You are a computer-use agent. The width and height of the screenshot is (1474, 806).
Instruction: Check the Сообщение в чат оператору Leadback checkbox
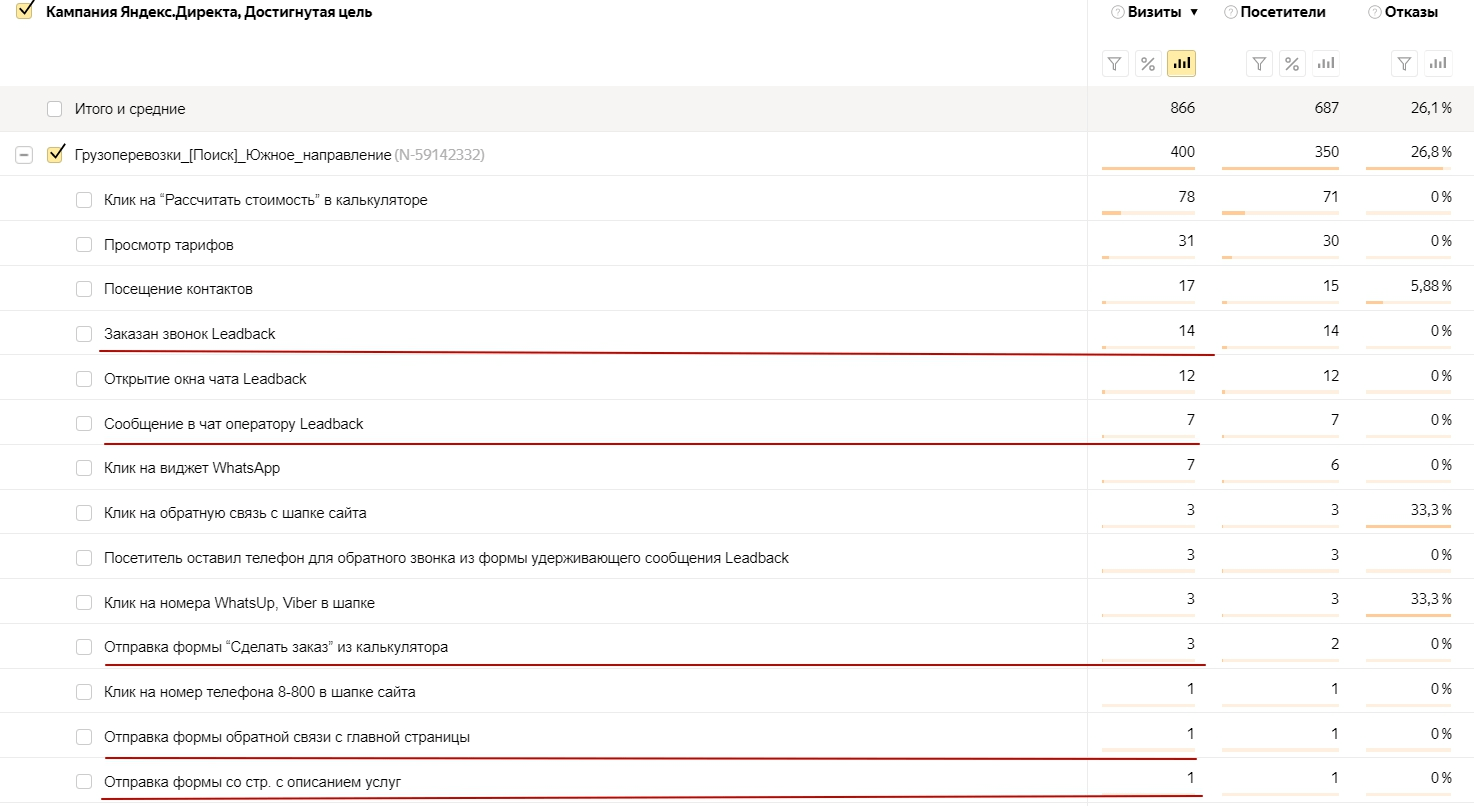(84, 424)
